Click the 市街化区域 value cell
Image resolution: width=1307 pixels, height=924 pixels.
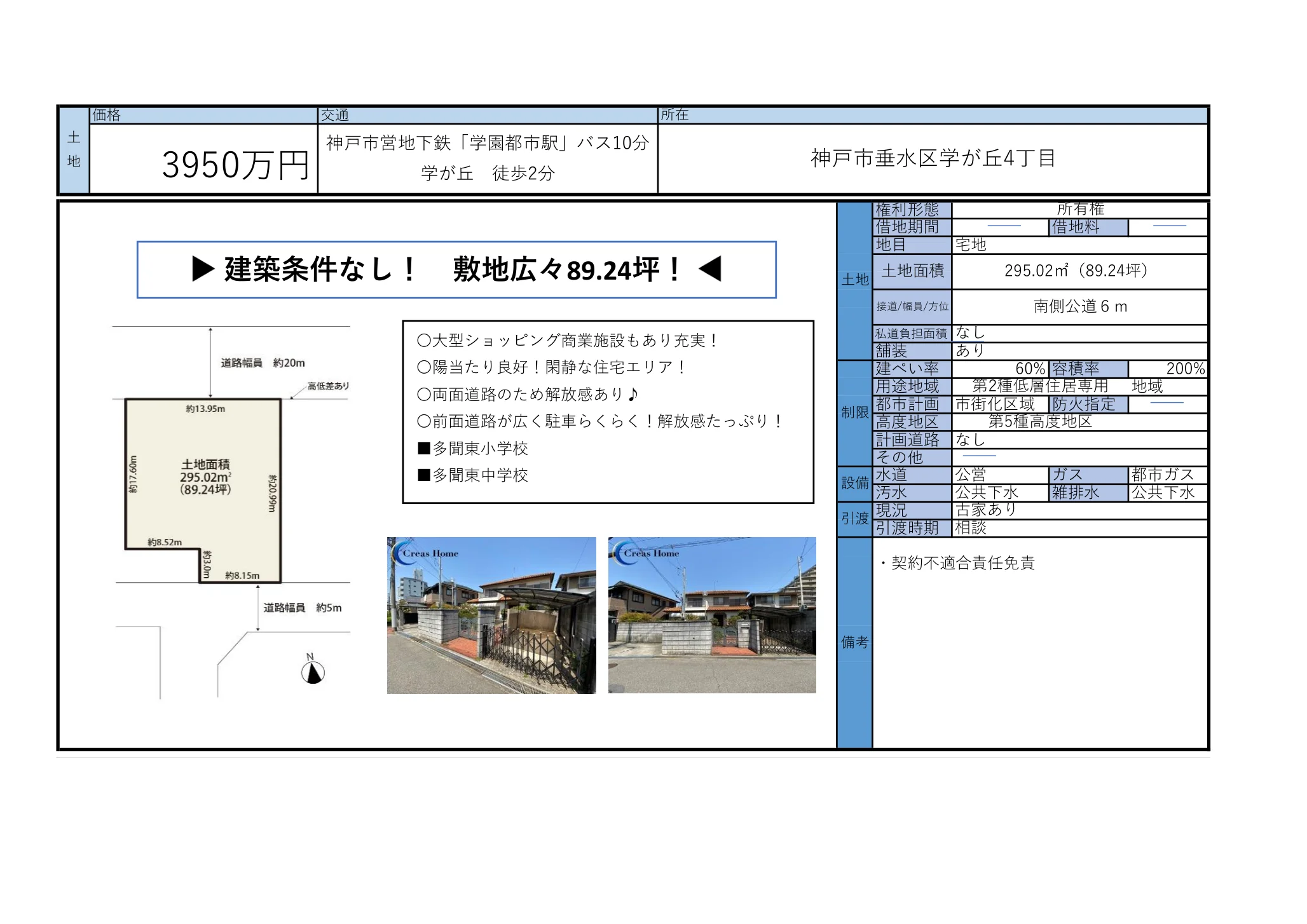[1000, 405]
